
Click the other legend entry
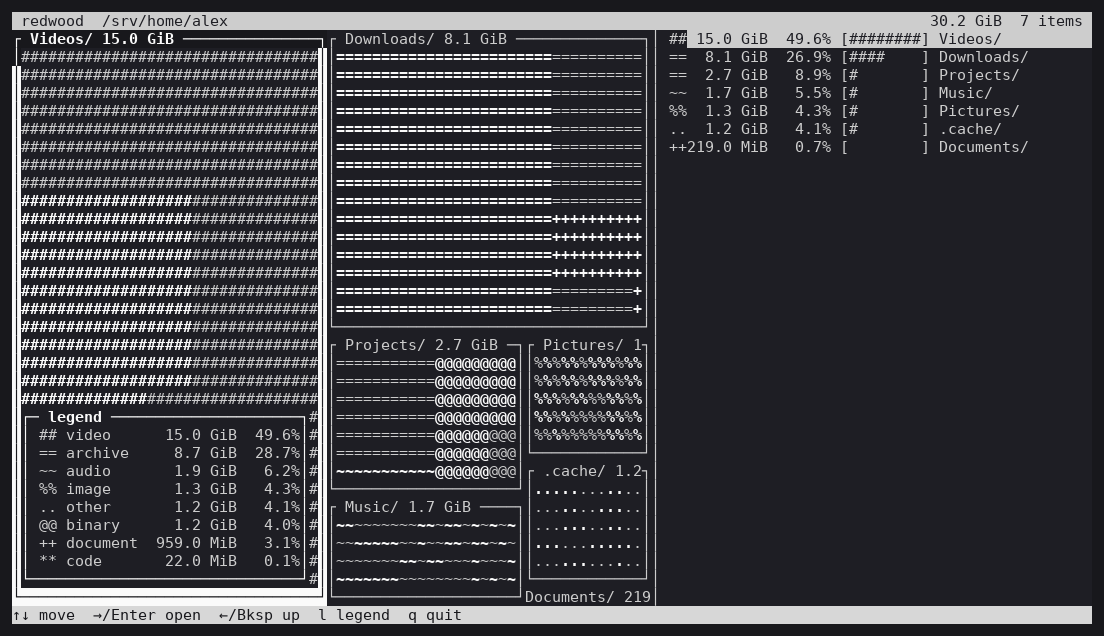pos(170,507)
